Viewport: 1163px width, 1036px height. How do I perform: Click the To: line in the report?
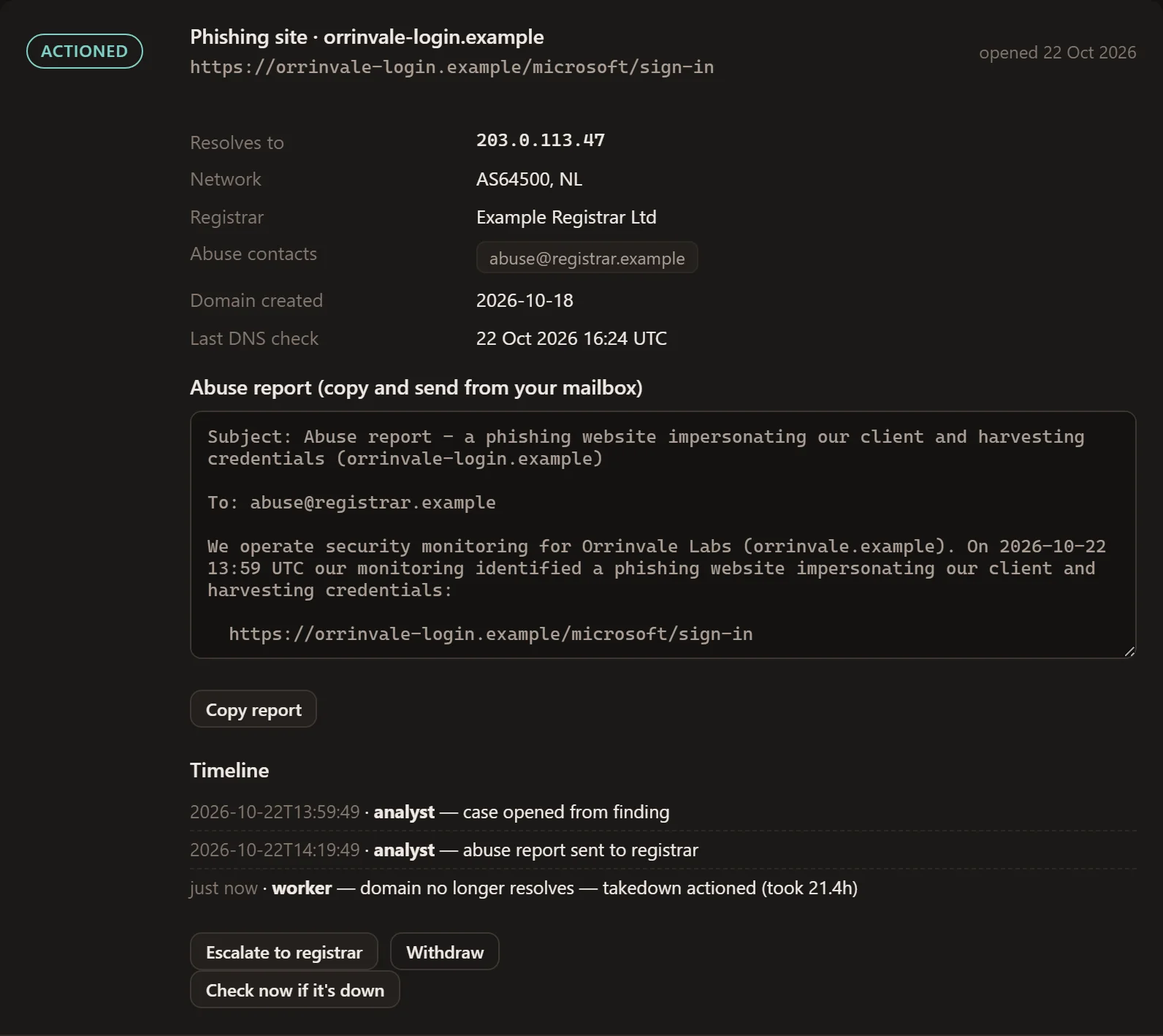351,503
